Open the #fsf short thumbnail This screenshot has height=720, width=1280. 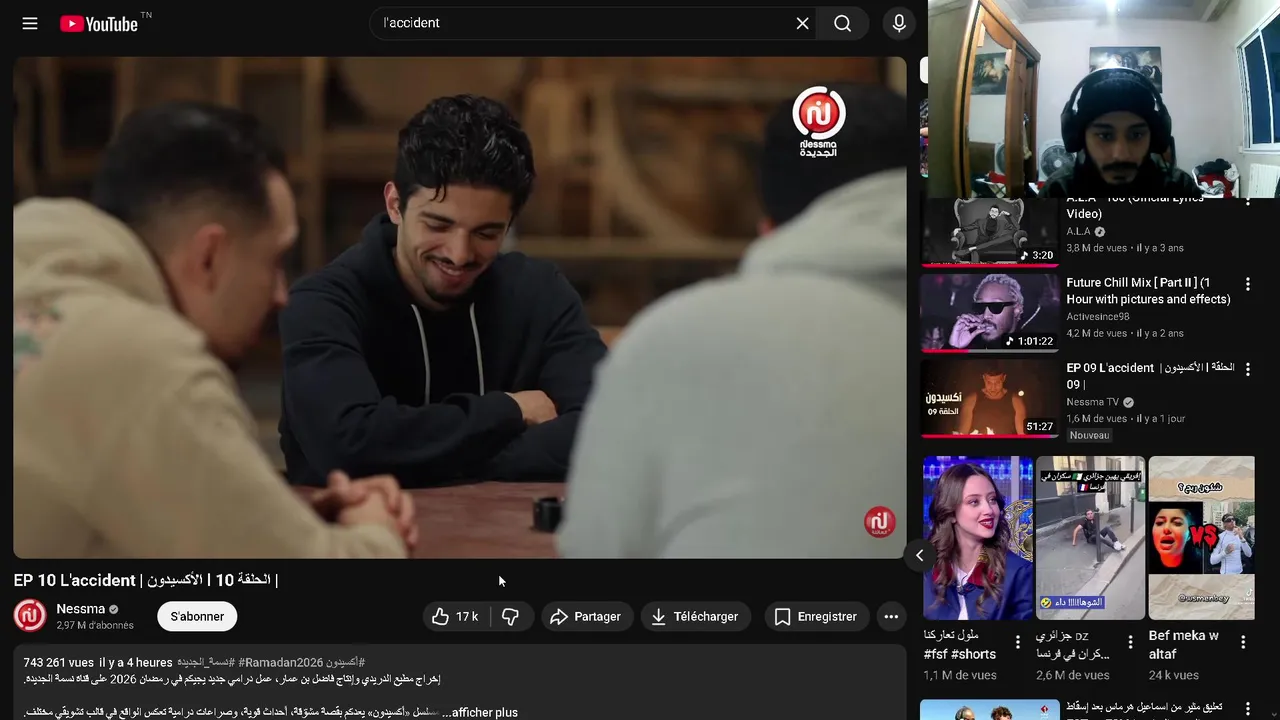coord(978,538)
